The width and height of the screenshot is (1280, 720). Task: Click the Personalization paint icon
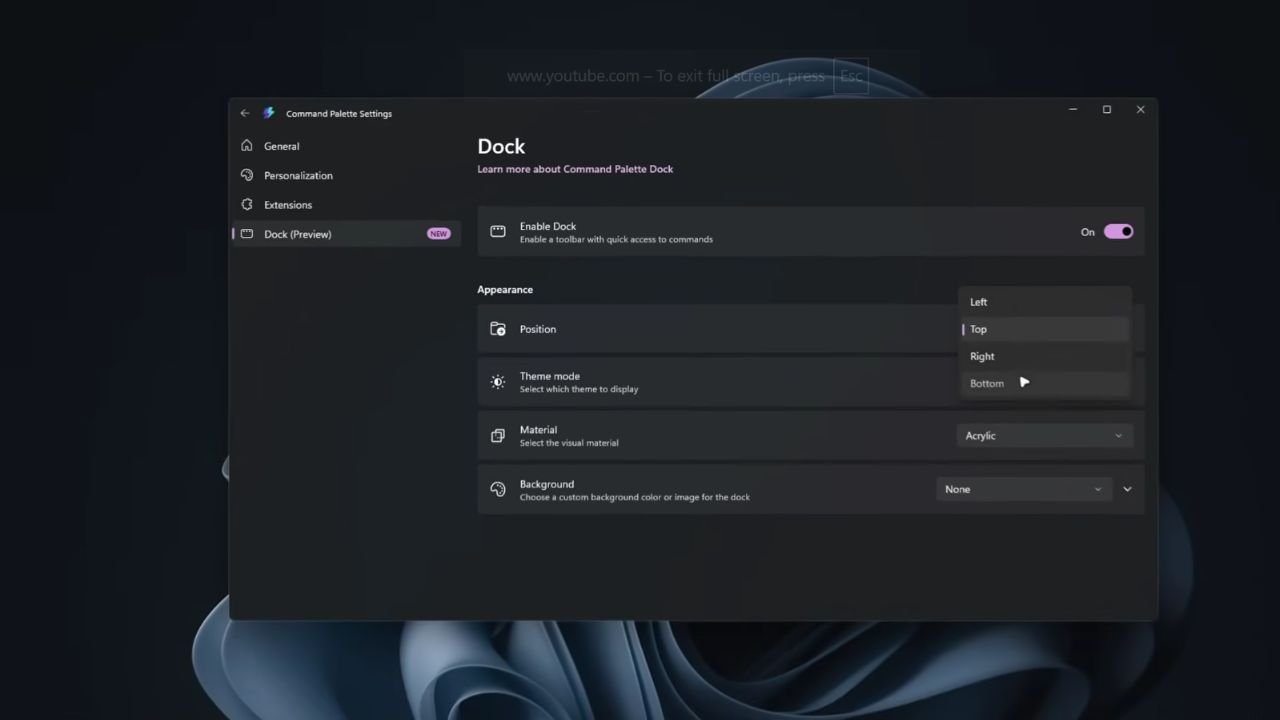click(247, 175)
